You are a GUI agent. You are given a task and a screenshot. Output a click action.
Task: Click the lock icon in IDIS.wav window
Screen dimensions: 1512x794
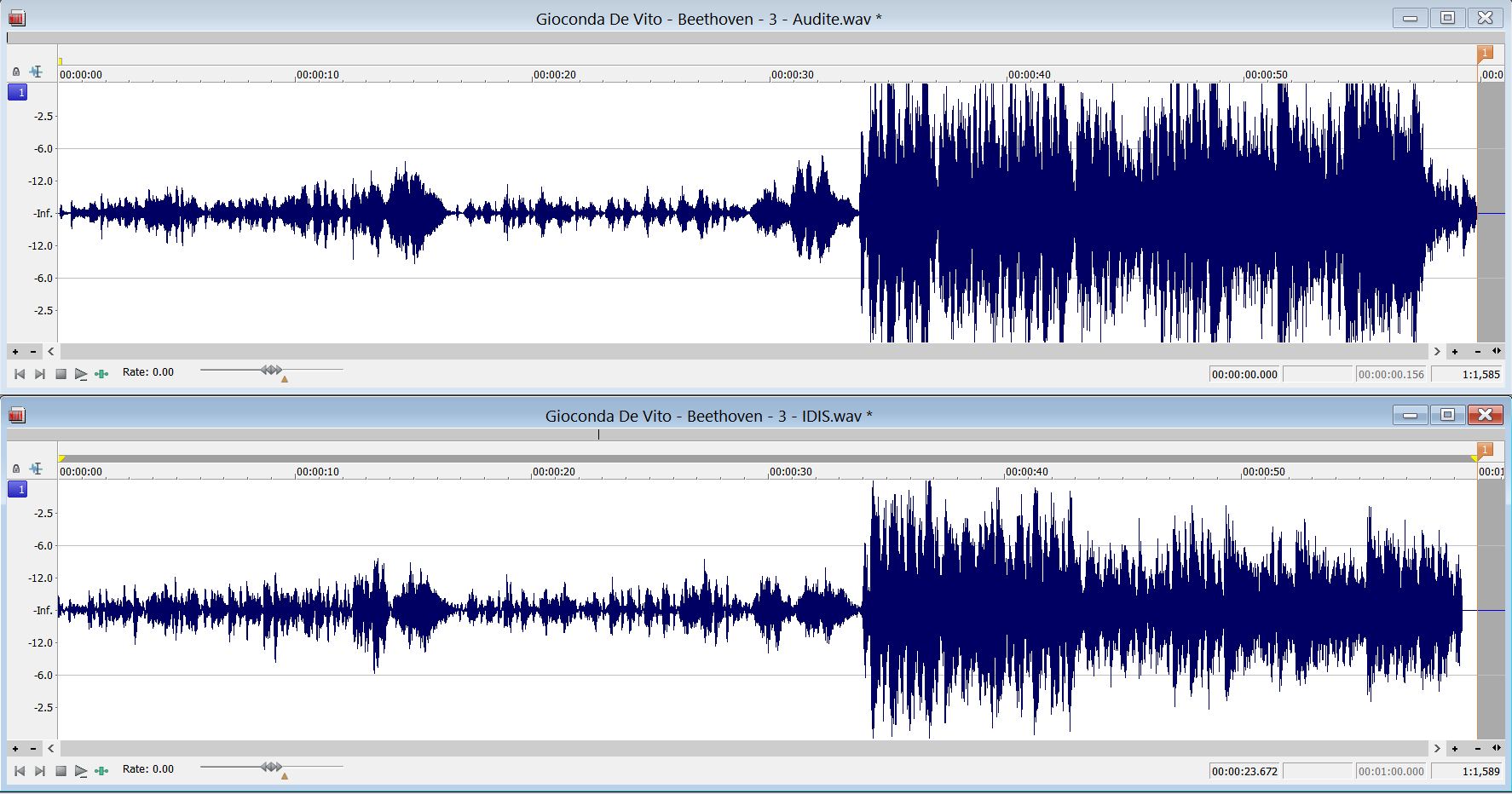(15, 469)
